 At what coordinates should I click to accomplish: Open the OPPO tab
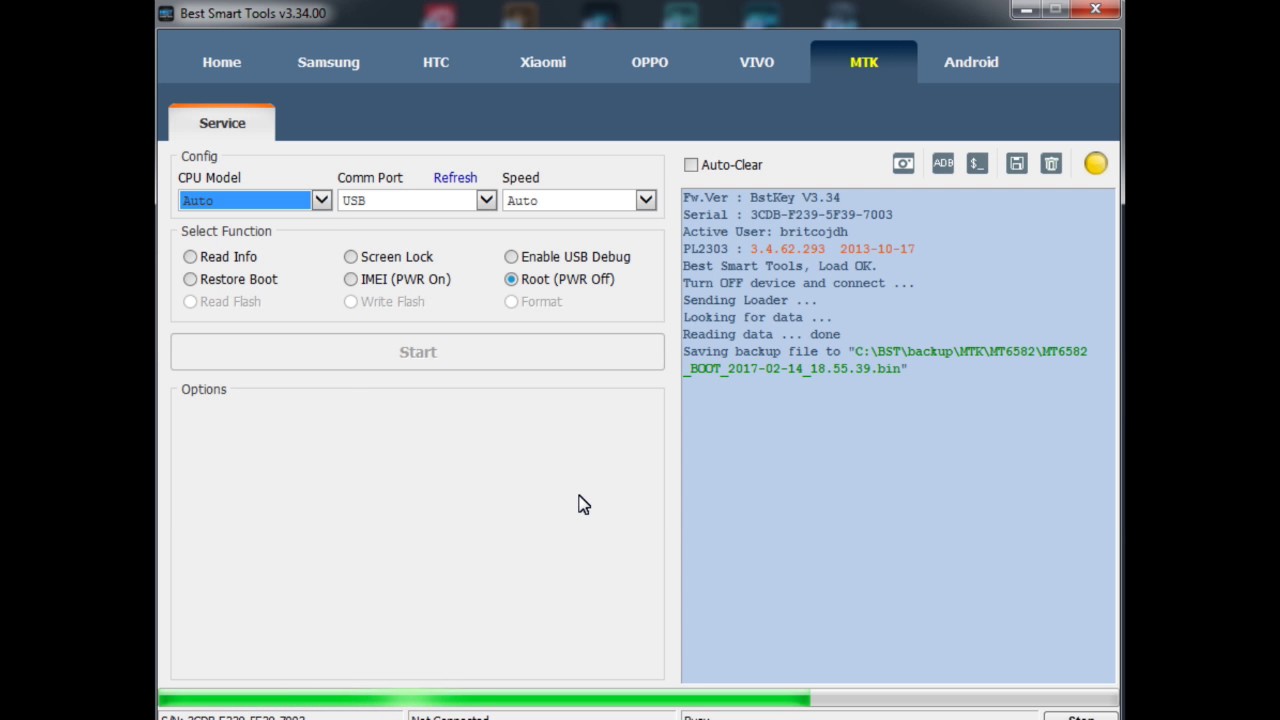point(650,62)
